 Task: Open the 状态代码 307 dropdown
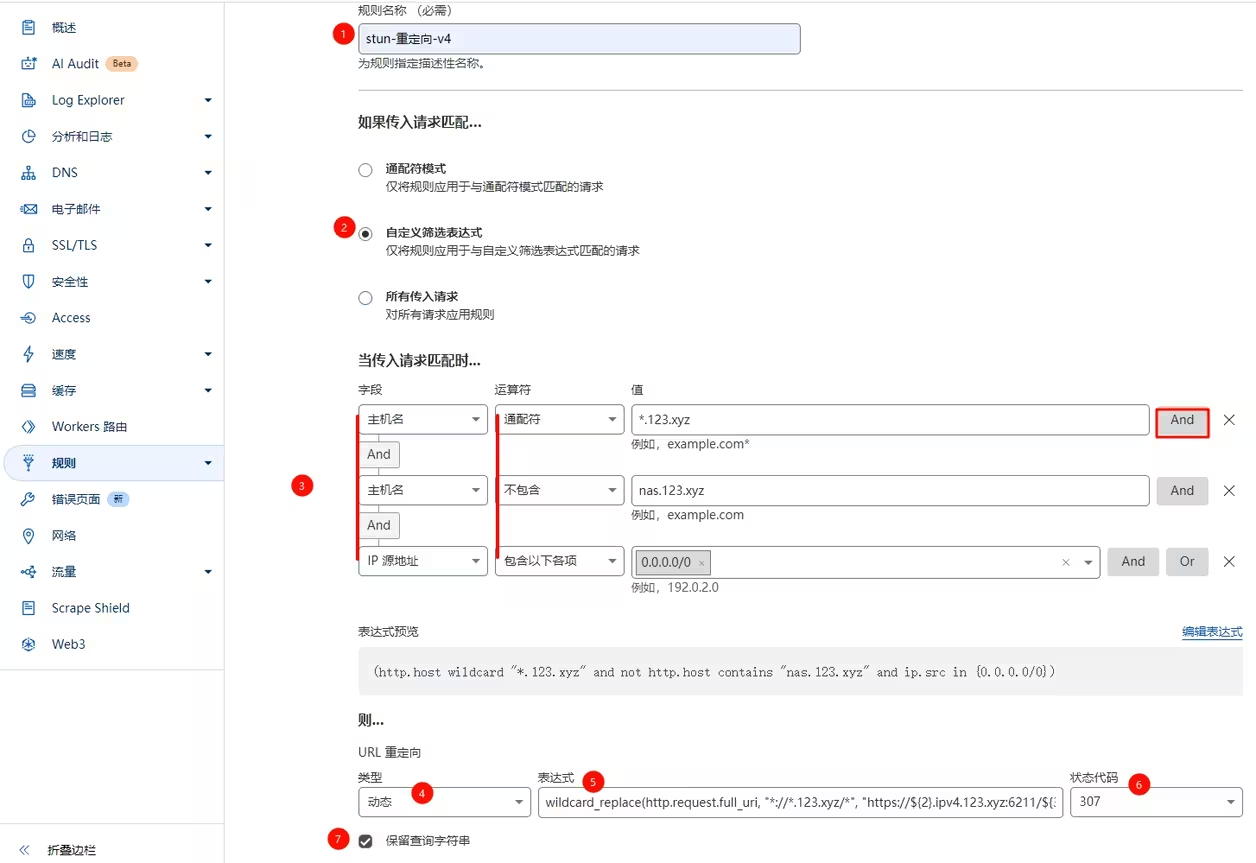pos(1155,802)
